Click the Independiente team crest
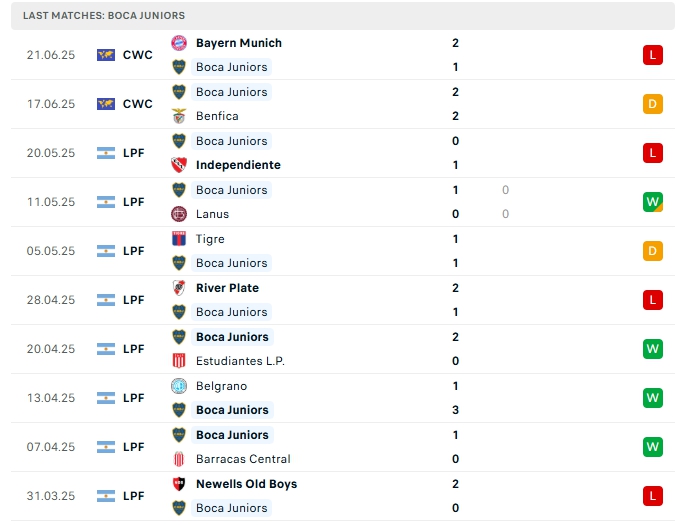 [179, 165]
